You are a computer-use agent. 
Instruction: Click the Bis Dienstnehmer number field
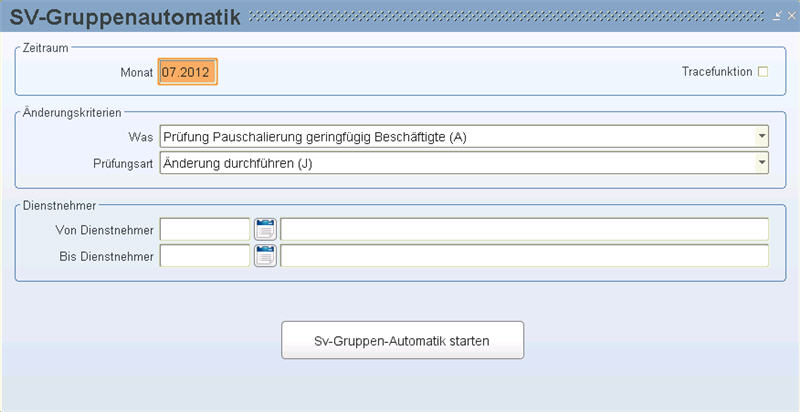click(x=205, y=256)
